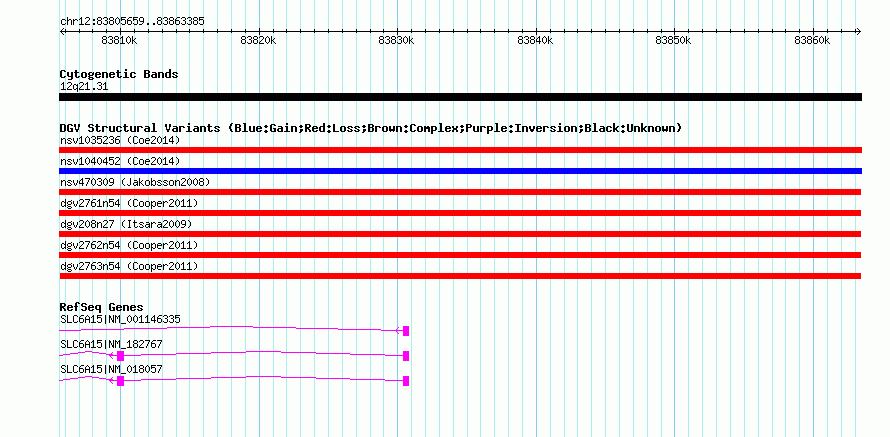
Task: Click the 83830k ruler label
Action: click(x=397, y=41)
